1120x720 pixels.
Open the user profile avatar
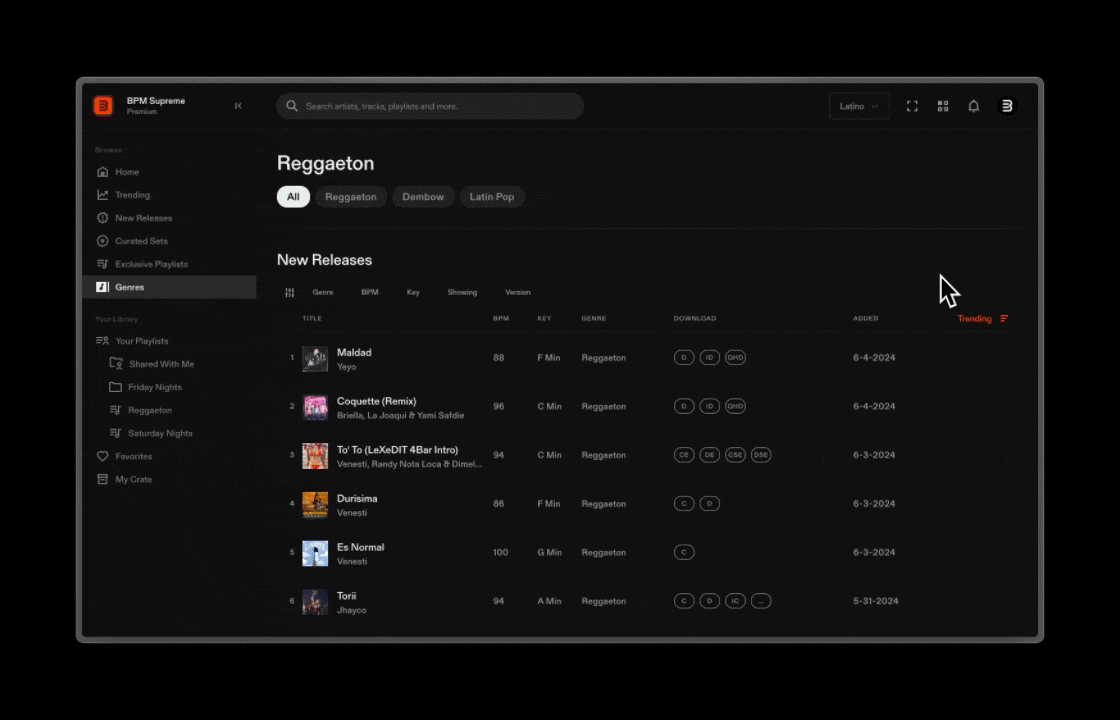[1006, 106]
